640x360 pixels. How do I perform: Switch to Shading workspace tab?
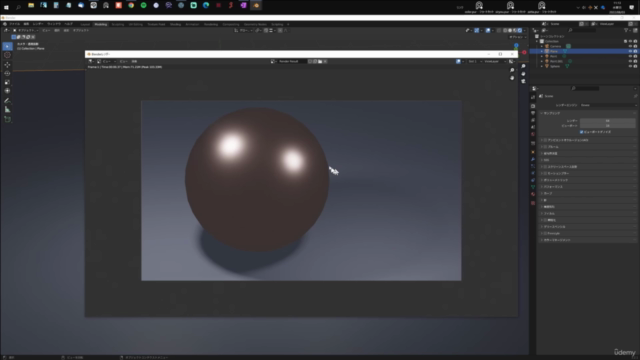[x=176, y=24]
